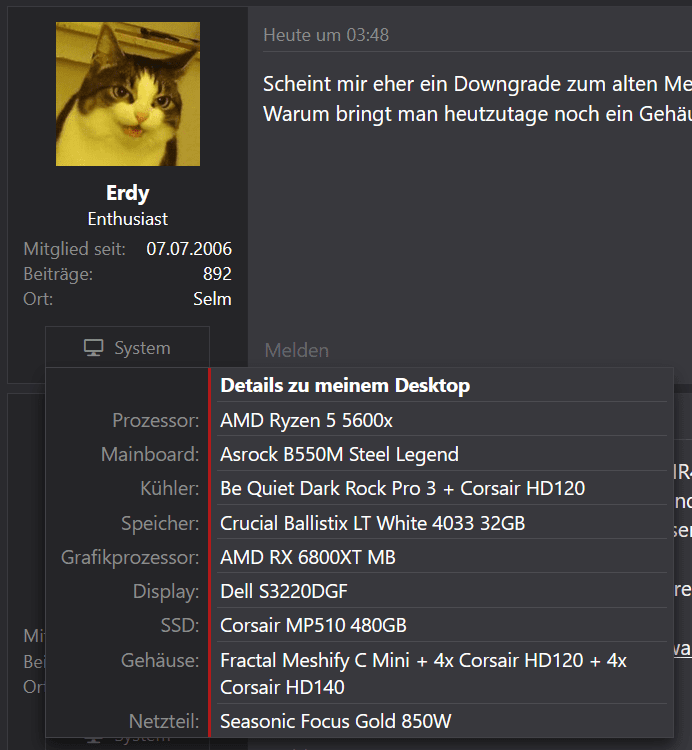Select the Fractal Meshify C Mini case entry
The image size is (692, 750).
point(424,673)
